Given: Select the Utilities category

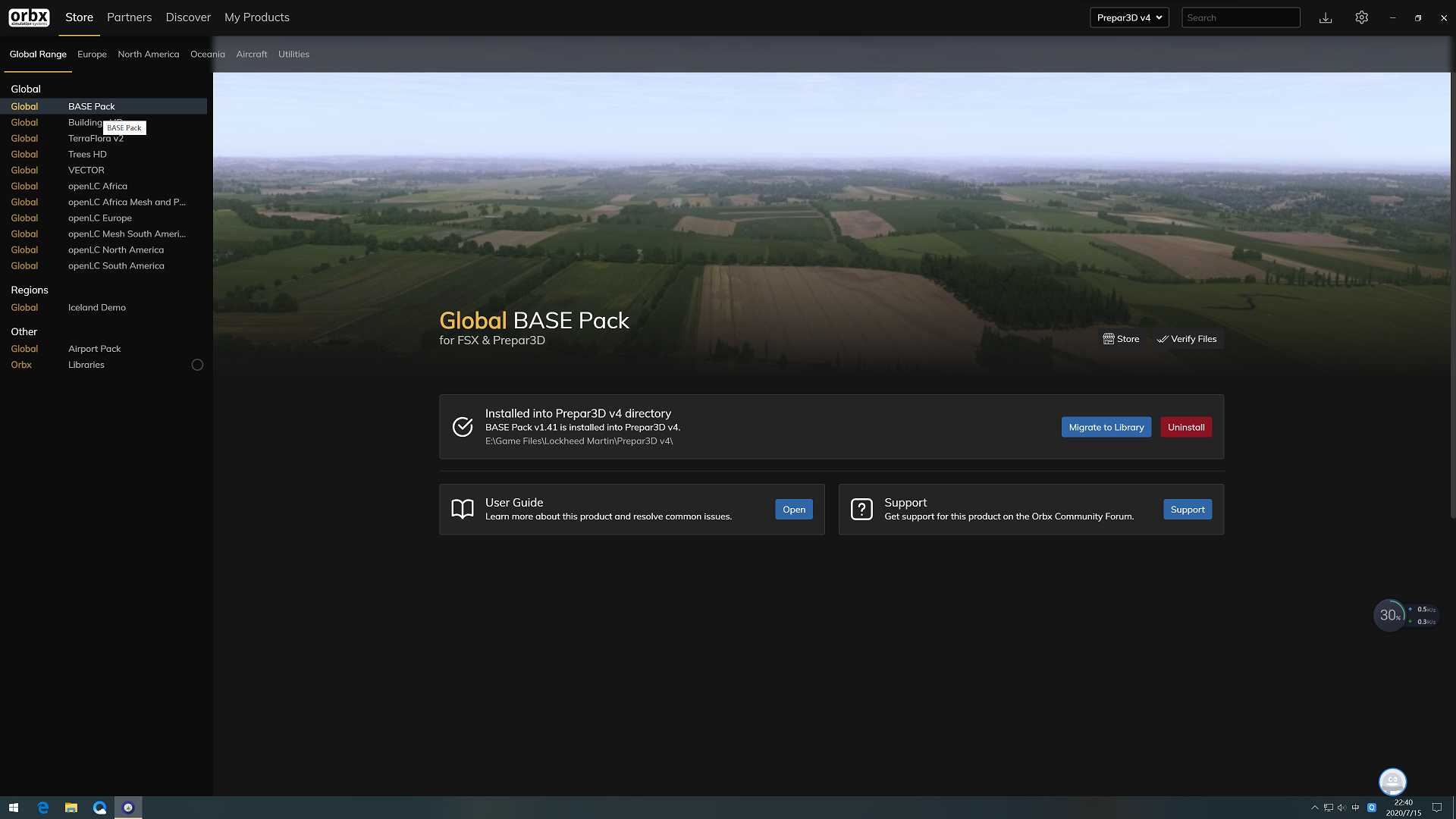Looking at the screenshot, I should click(293, 55).
